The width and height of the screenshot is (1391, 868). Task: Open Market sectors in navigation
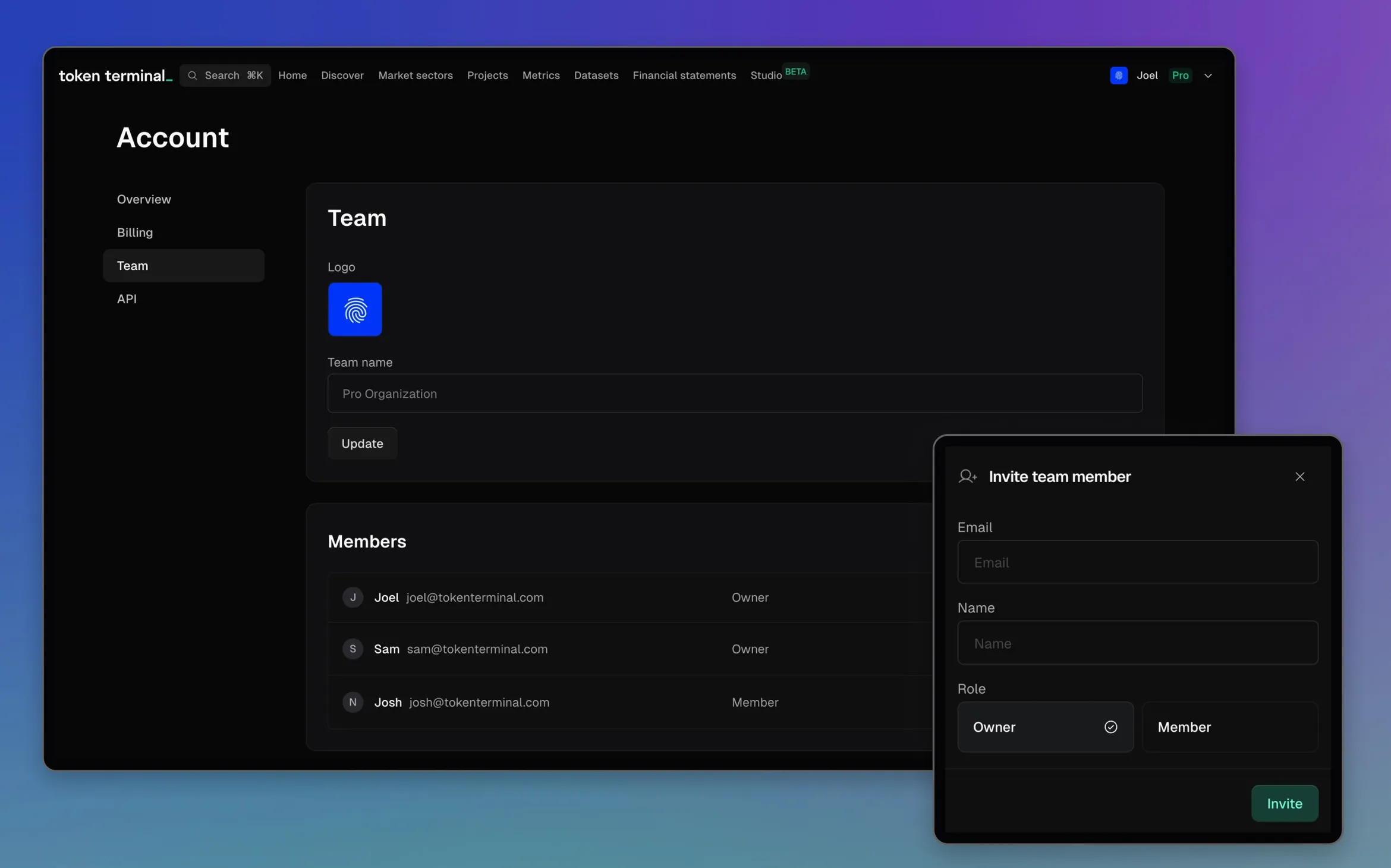point(416,76)
